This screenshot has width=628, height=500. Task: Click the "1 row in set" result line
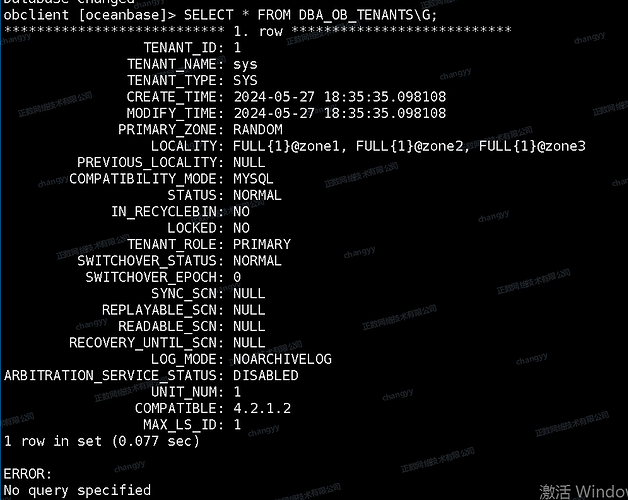[102, 441]
